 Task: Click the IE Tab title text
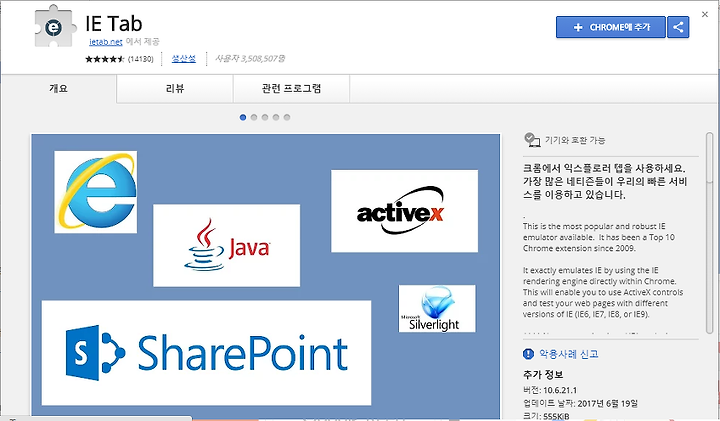click(x=114, y=23)
